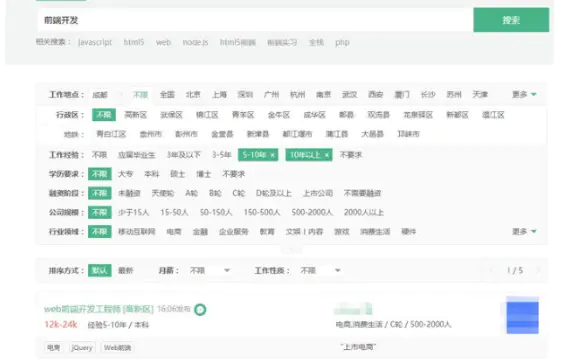The image size is (585, 363).
Task: Filter industry by 企业服务
Action: tap(234, 232)
